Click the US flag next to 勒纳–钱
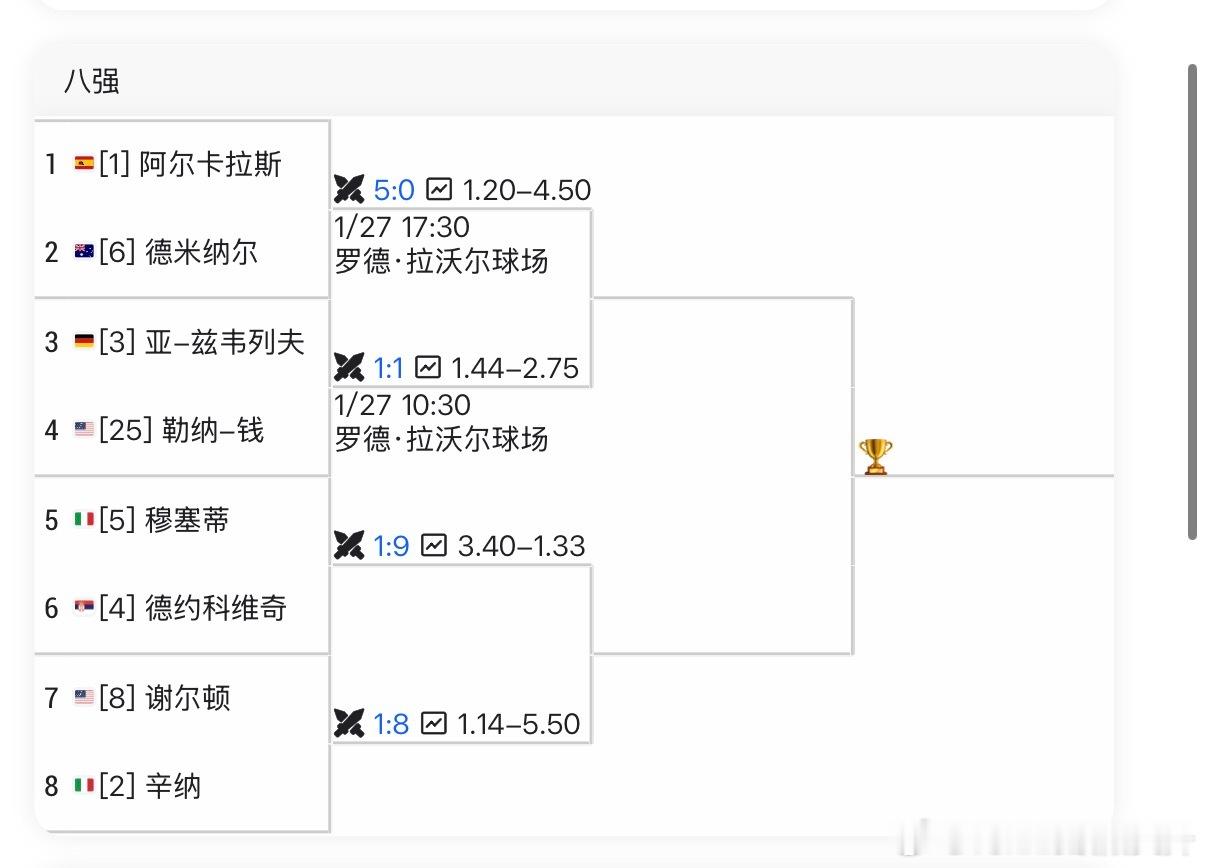 point(85,431)
